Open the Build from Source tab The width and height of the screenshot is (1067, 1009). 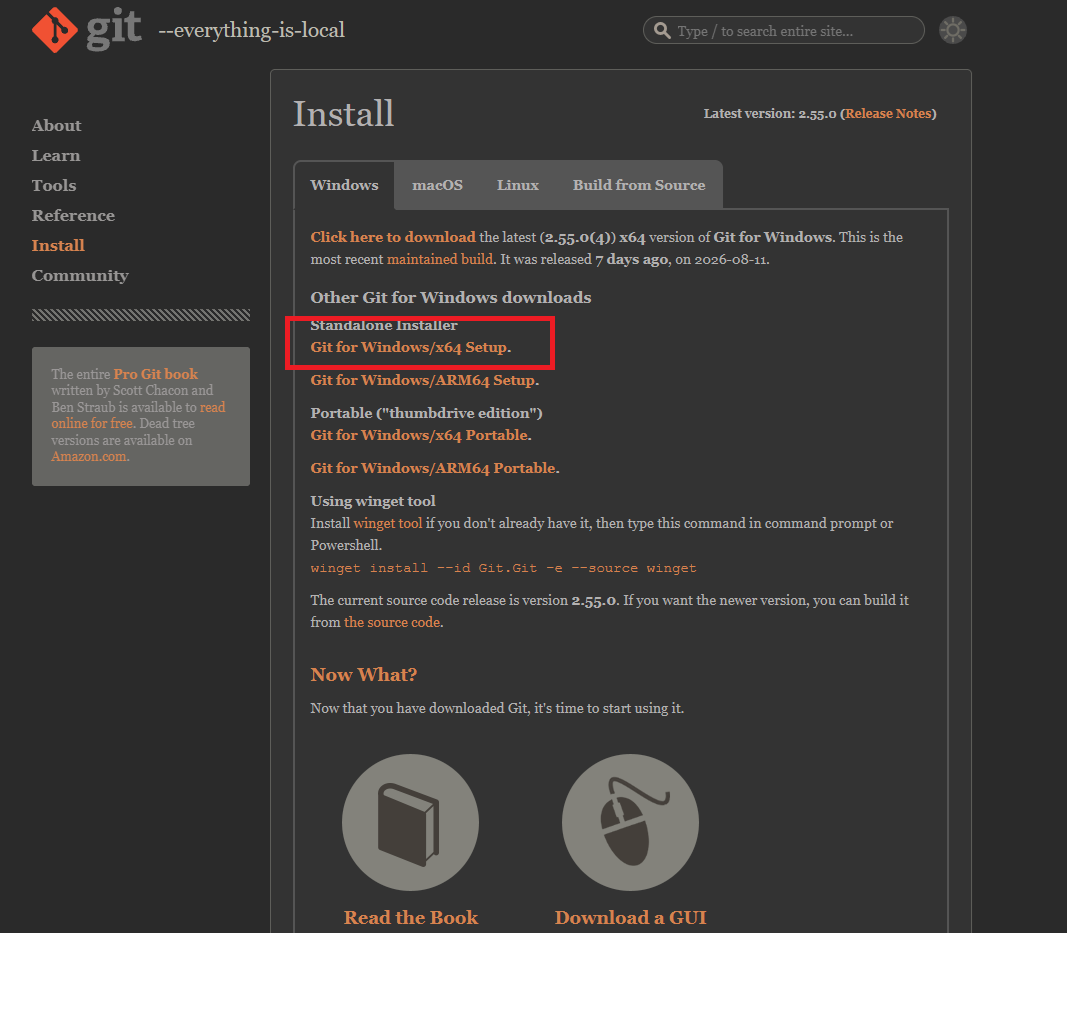[x=639, y=185]
